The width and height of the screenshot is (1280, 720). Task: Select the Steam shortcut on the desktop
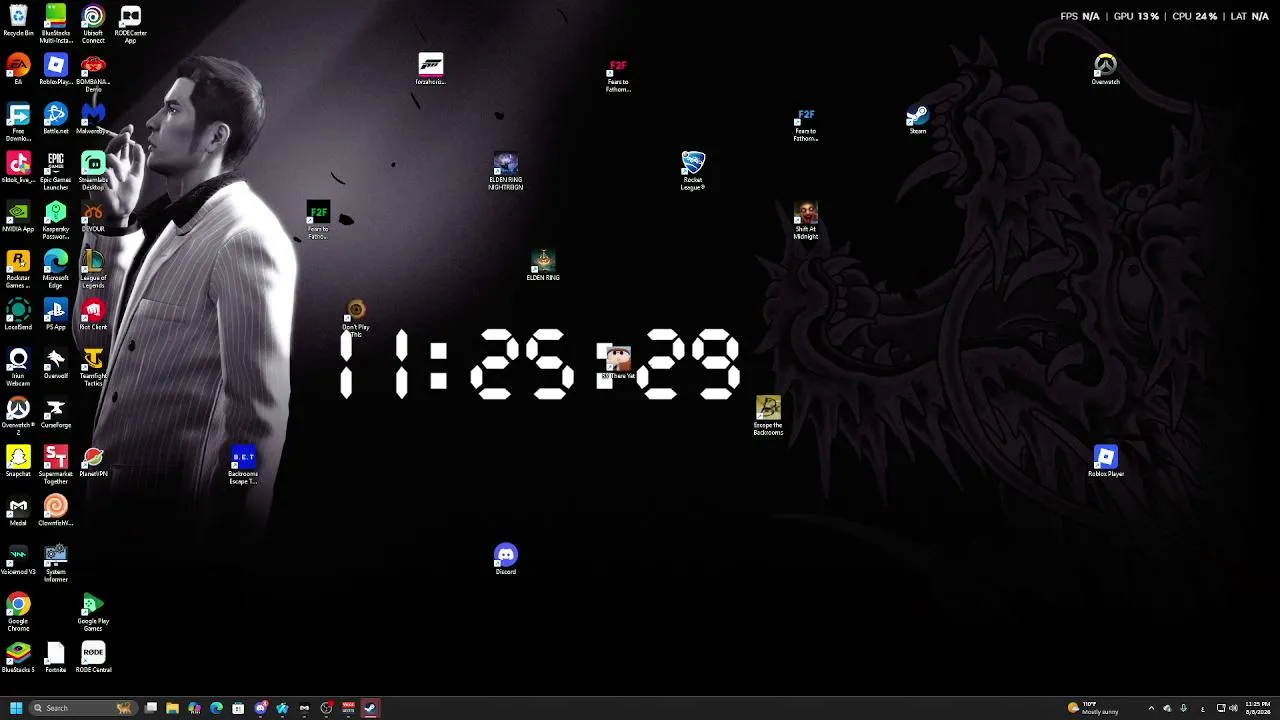tap(918, 119)
